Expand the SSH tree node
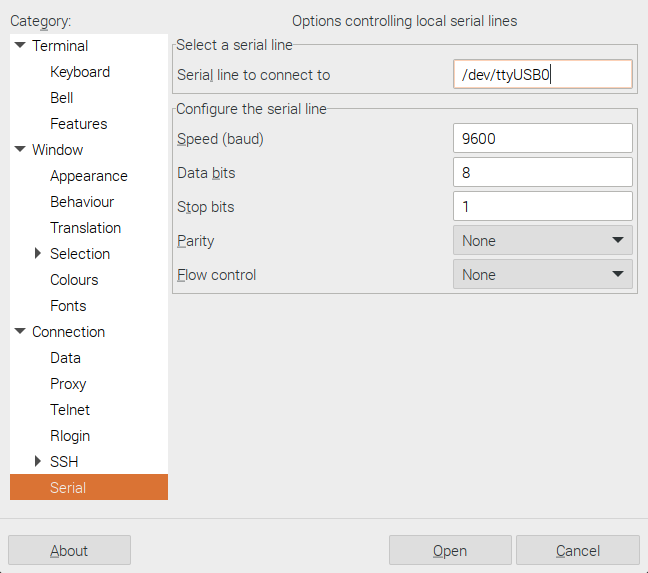This screenshot has width=648, height=573. coord(39,462)
